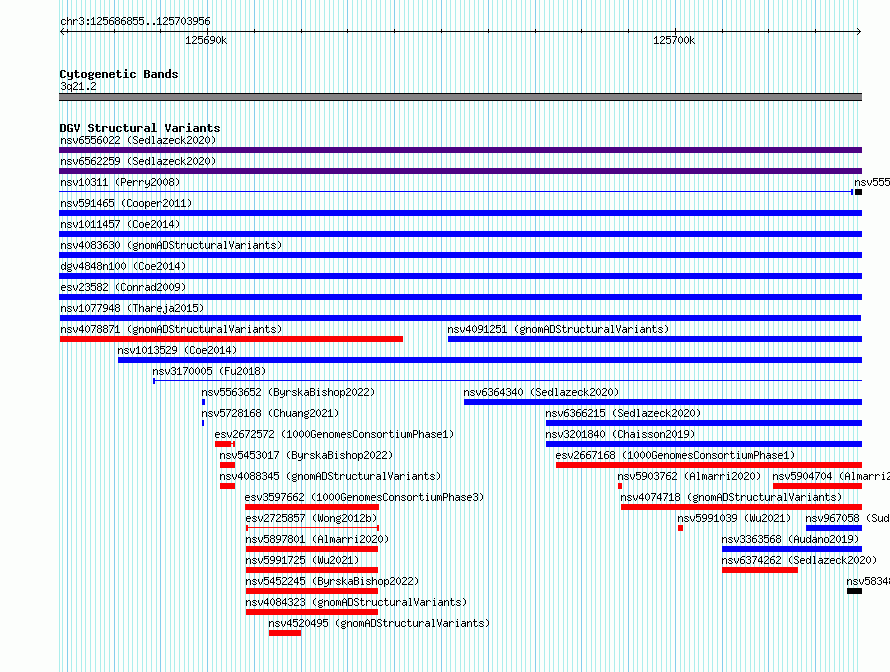Click the nsv3170005 (Fu2018) label
This screenshot has width=890, height=672.
click(x=209, y=371)
